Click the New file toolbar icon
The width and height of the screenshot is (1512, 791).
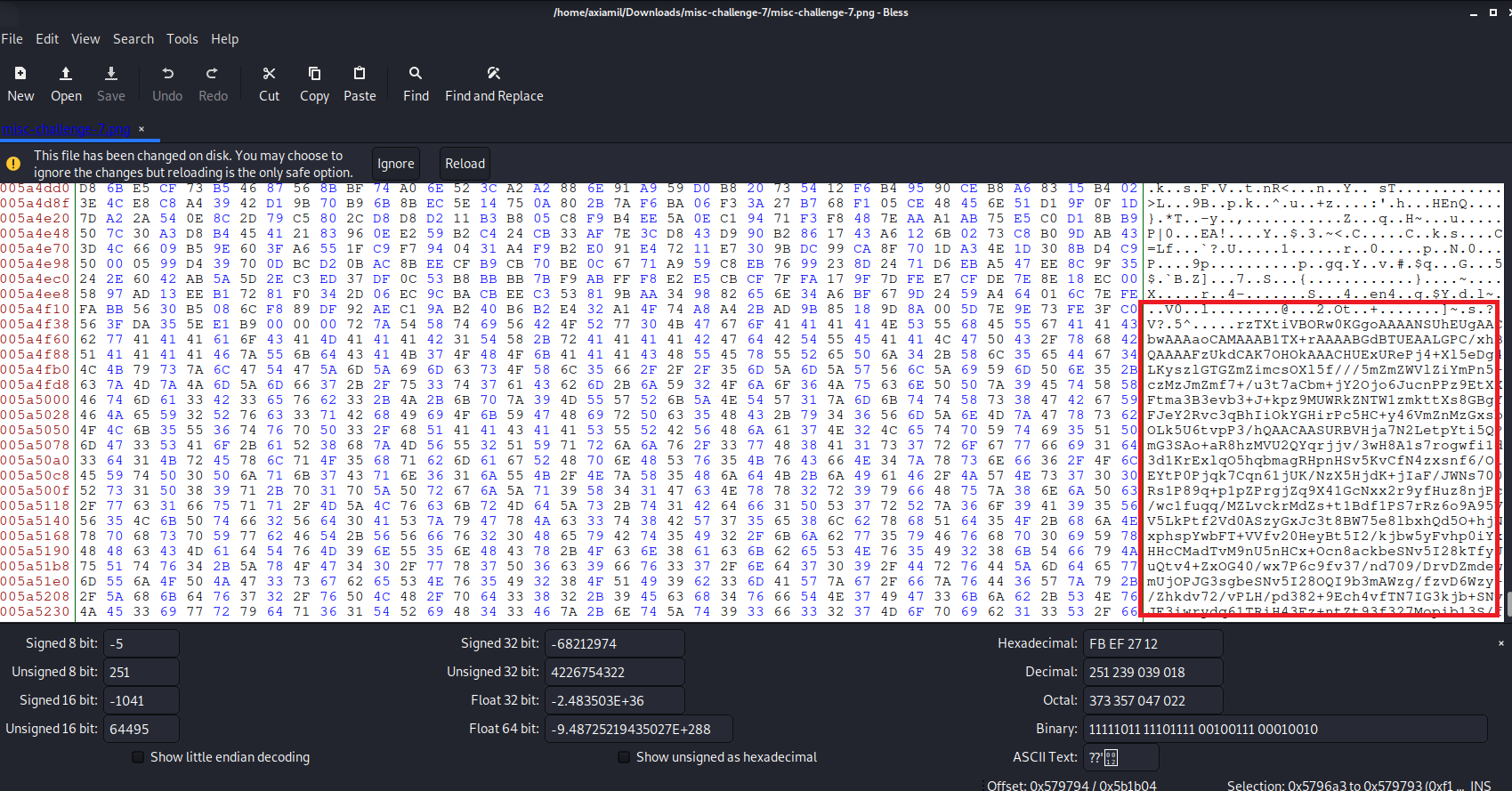[x=20, y=74]
